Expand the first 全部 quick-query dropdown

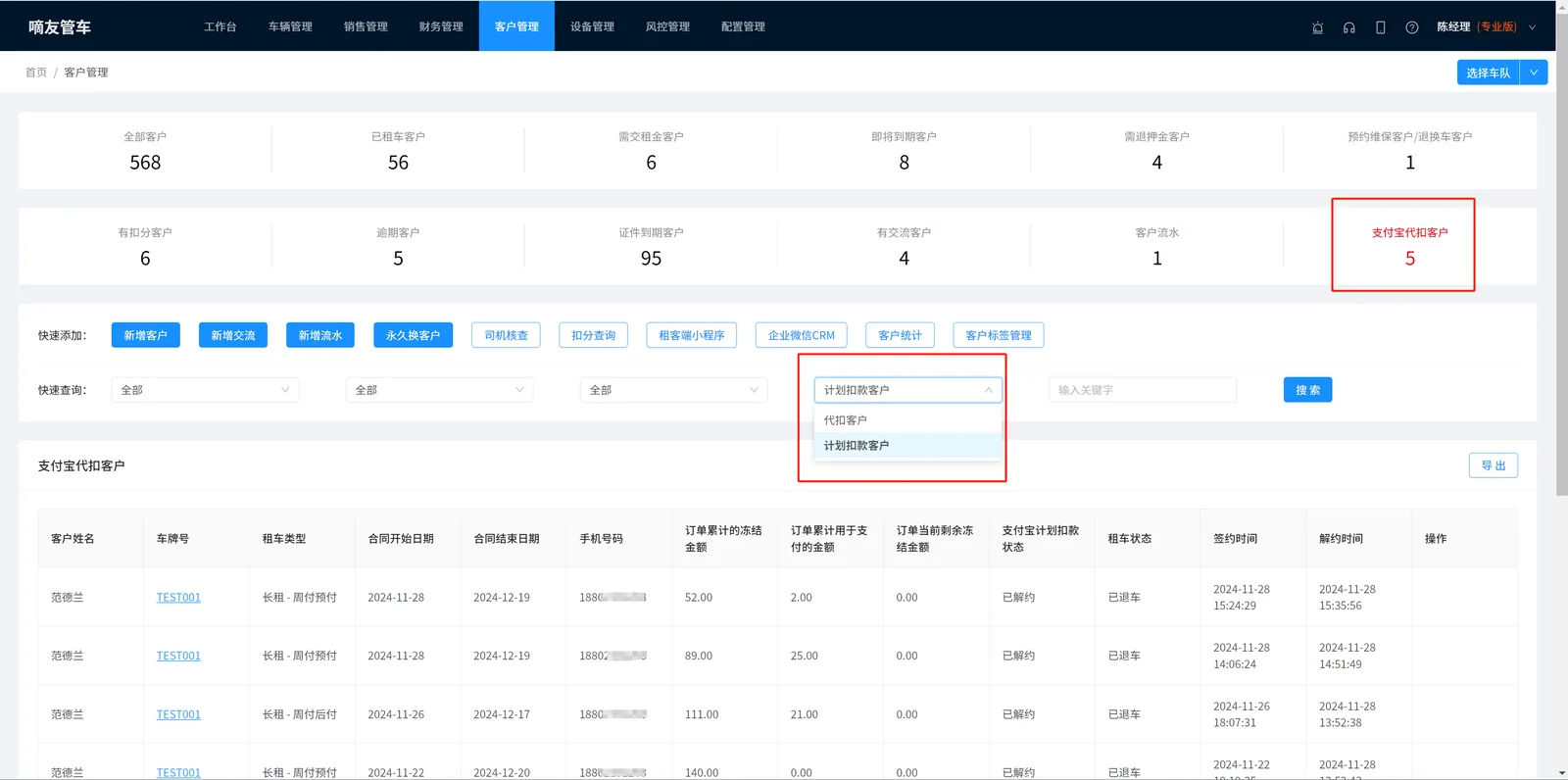coord(205,390)
